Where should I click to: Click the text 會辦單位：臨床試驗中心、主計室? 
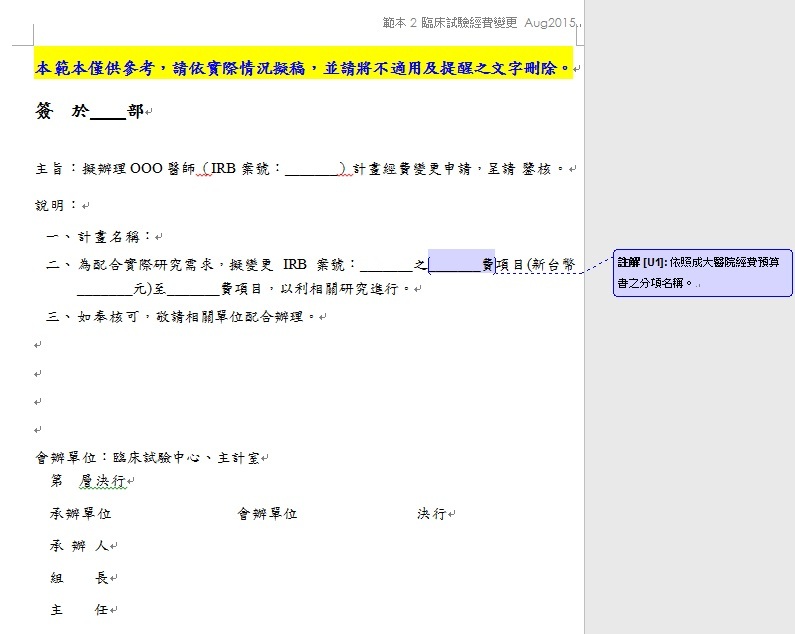coord(147,458)
